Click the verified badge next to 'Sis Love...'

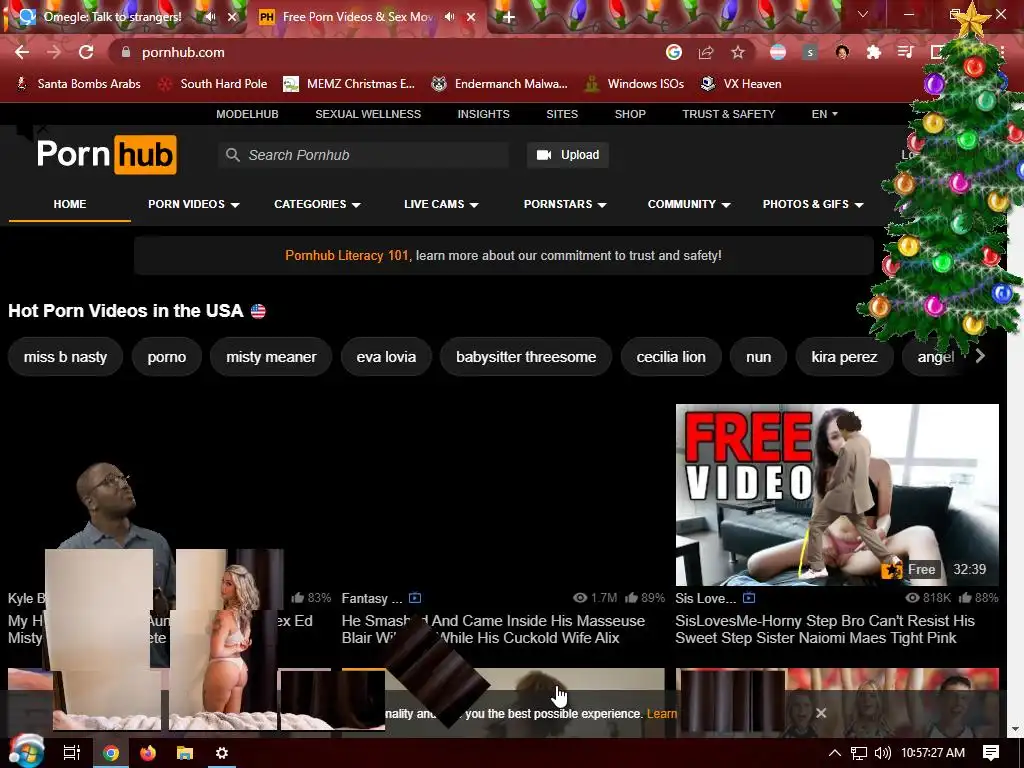(x=749, y=598)
